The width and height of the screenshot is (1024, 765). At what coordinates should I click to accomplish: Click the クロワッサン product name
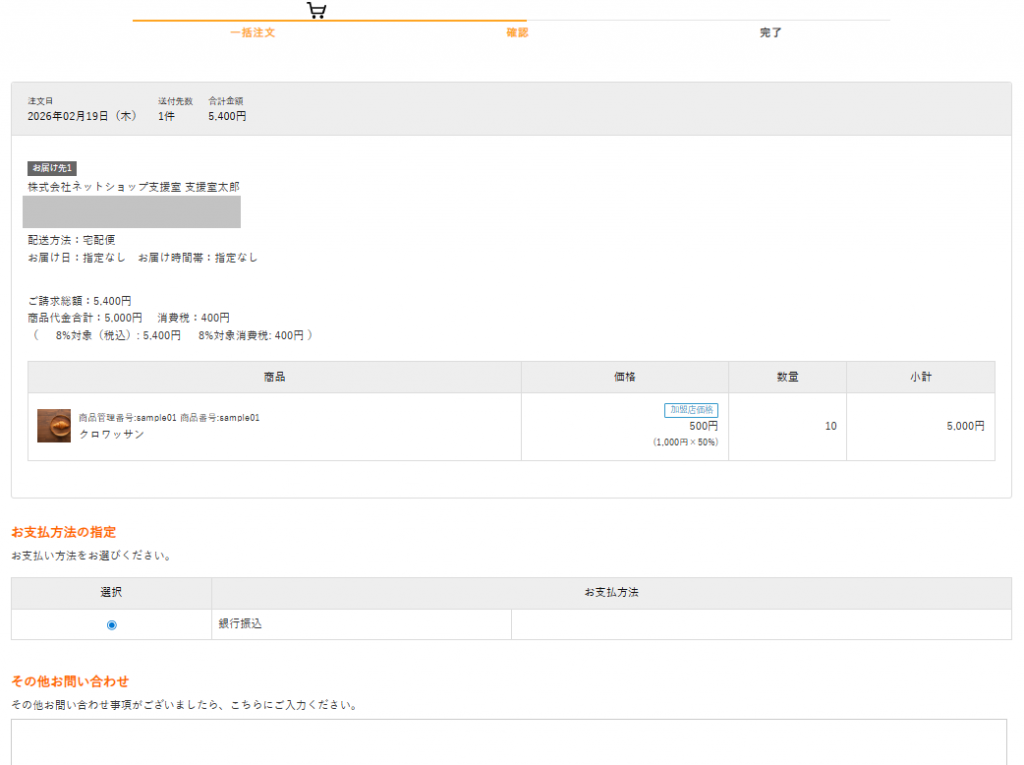(112, 435)
